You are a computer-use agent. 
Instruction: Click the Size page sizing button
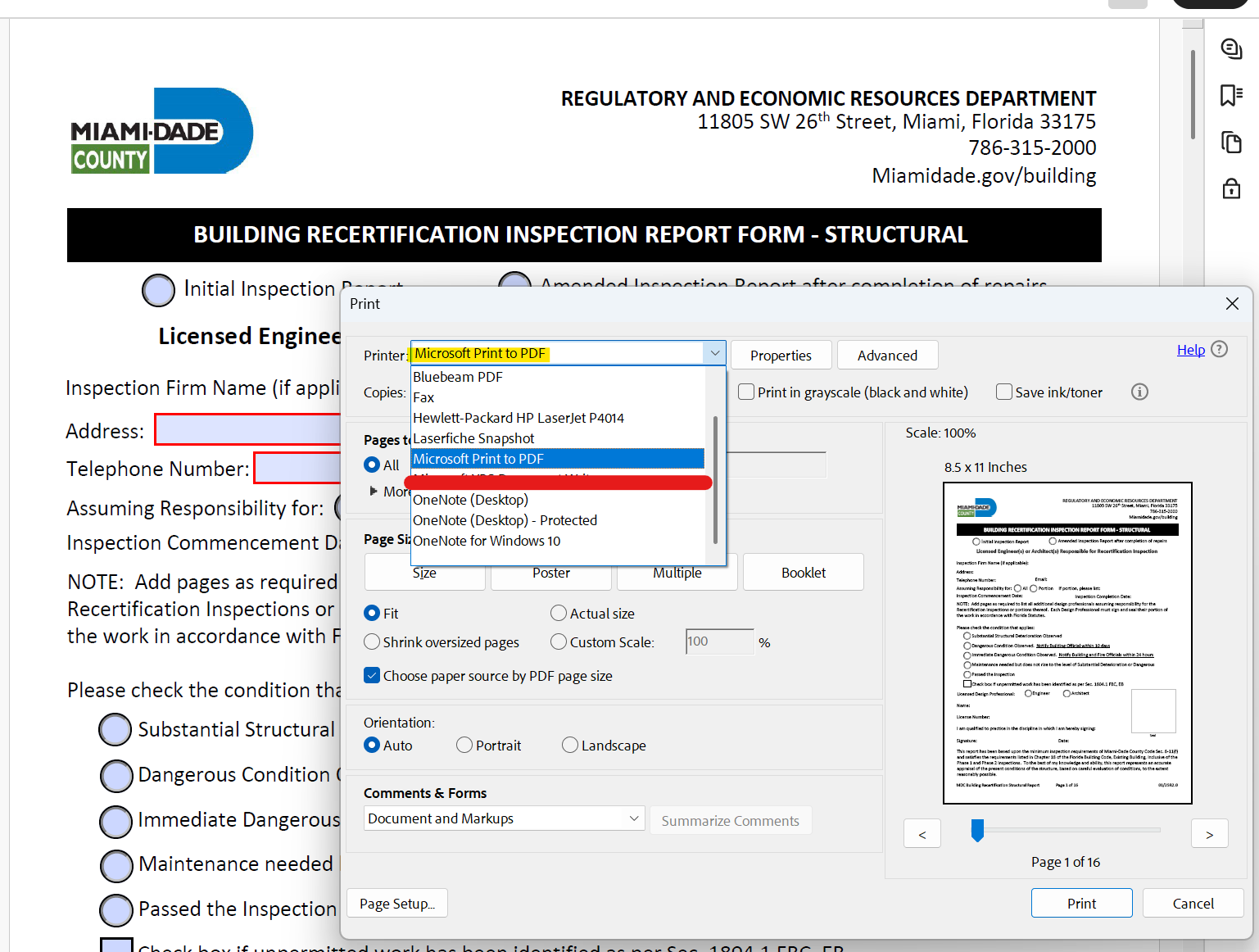pyautogui.click(x=424, y=573)
